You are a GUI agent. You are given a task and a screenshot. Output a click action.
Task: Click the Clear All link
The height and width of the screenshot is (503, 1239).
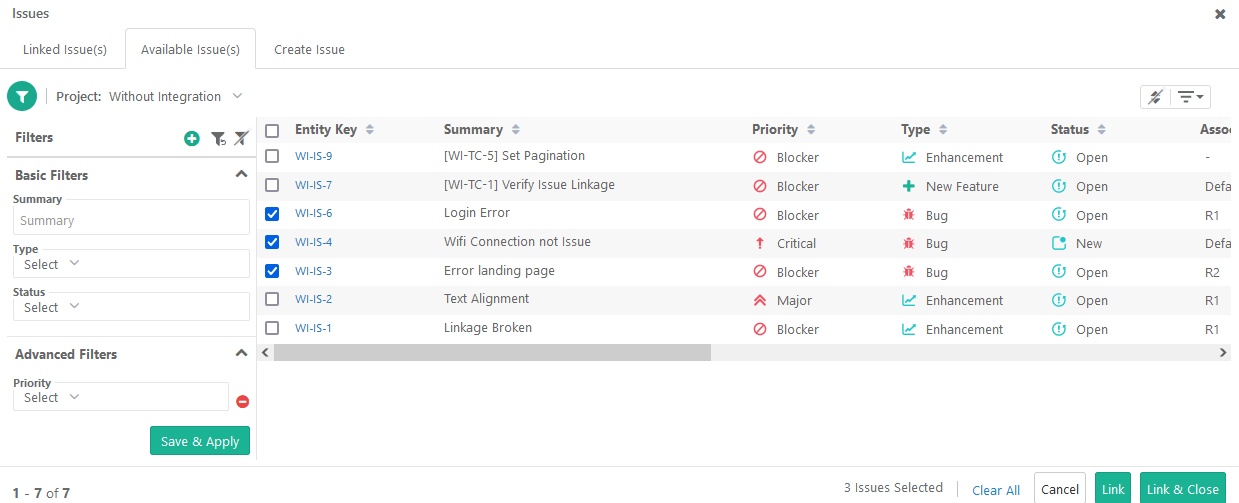pyautogui.click(x=996, y=490)
